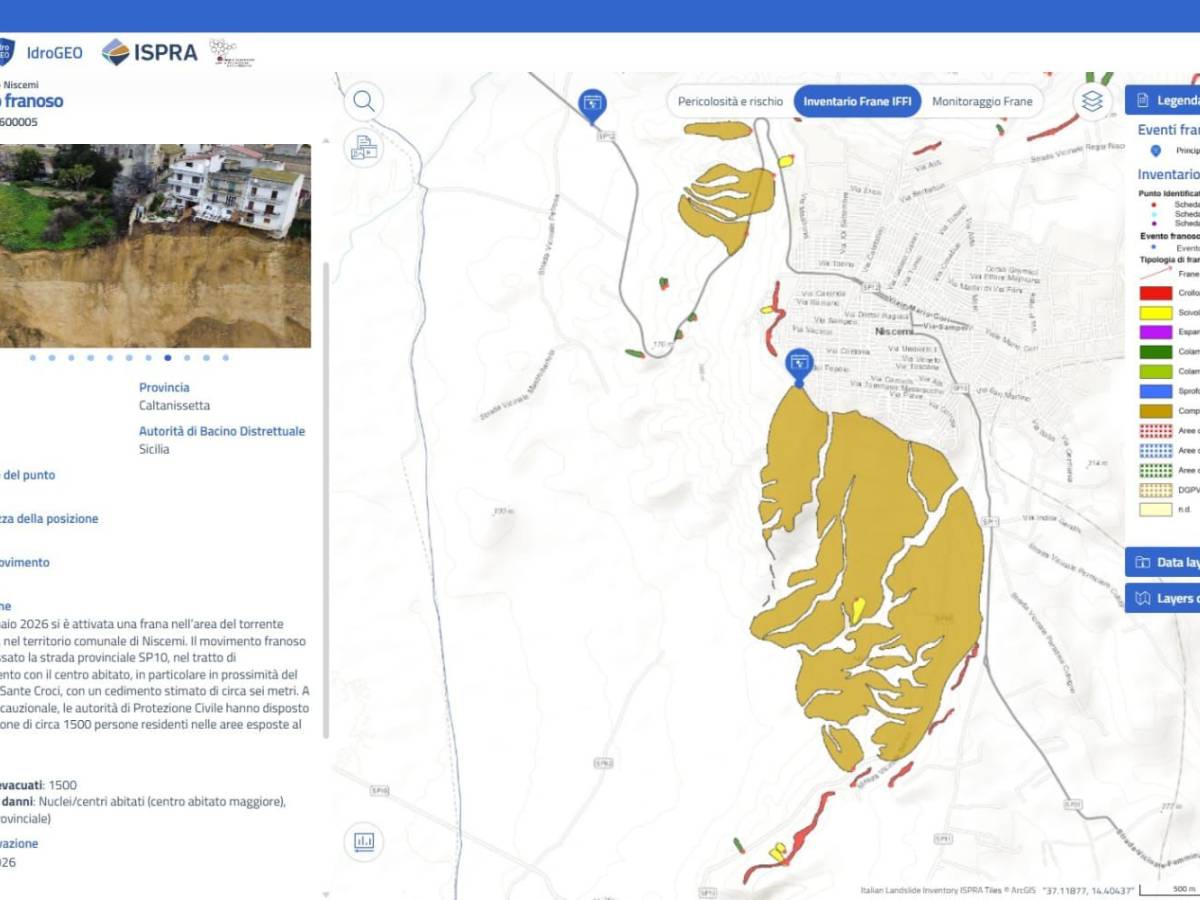
Task: Go to the last carousel photo dot
Action: tap(225, 357)
